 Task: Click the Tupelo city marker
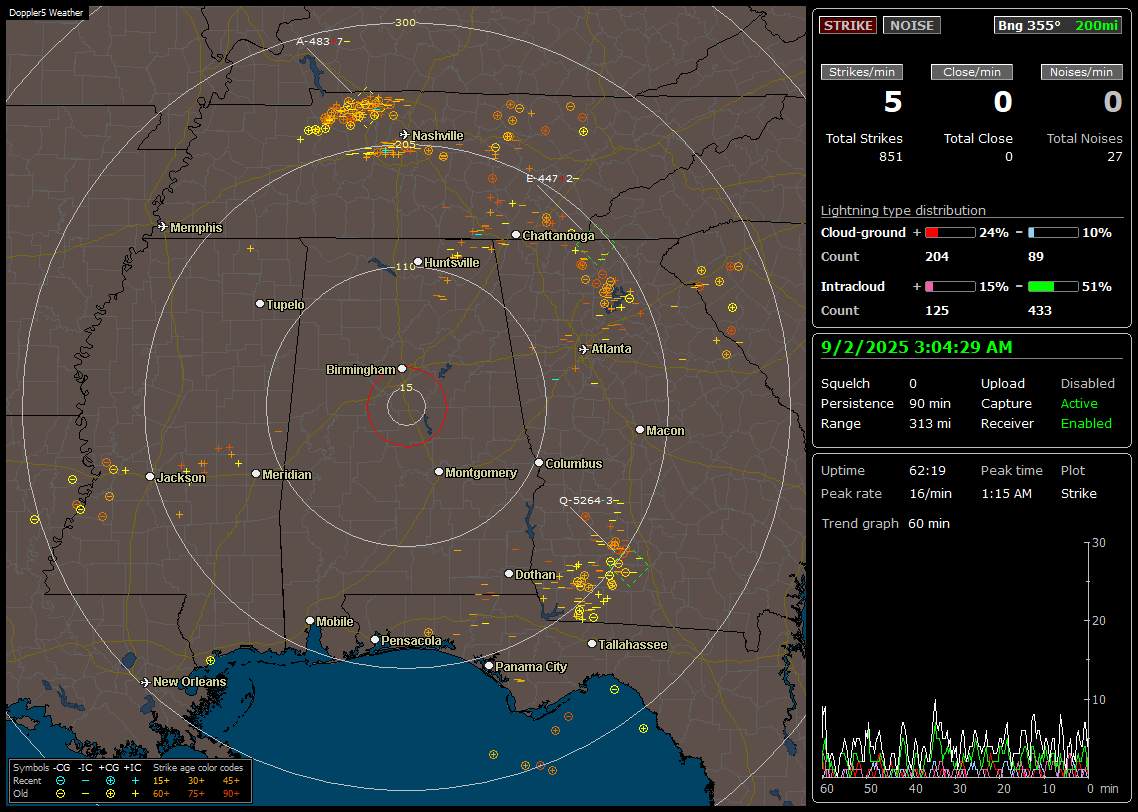[260, 303]
